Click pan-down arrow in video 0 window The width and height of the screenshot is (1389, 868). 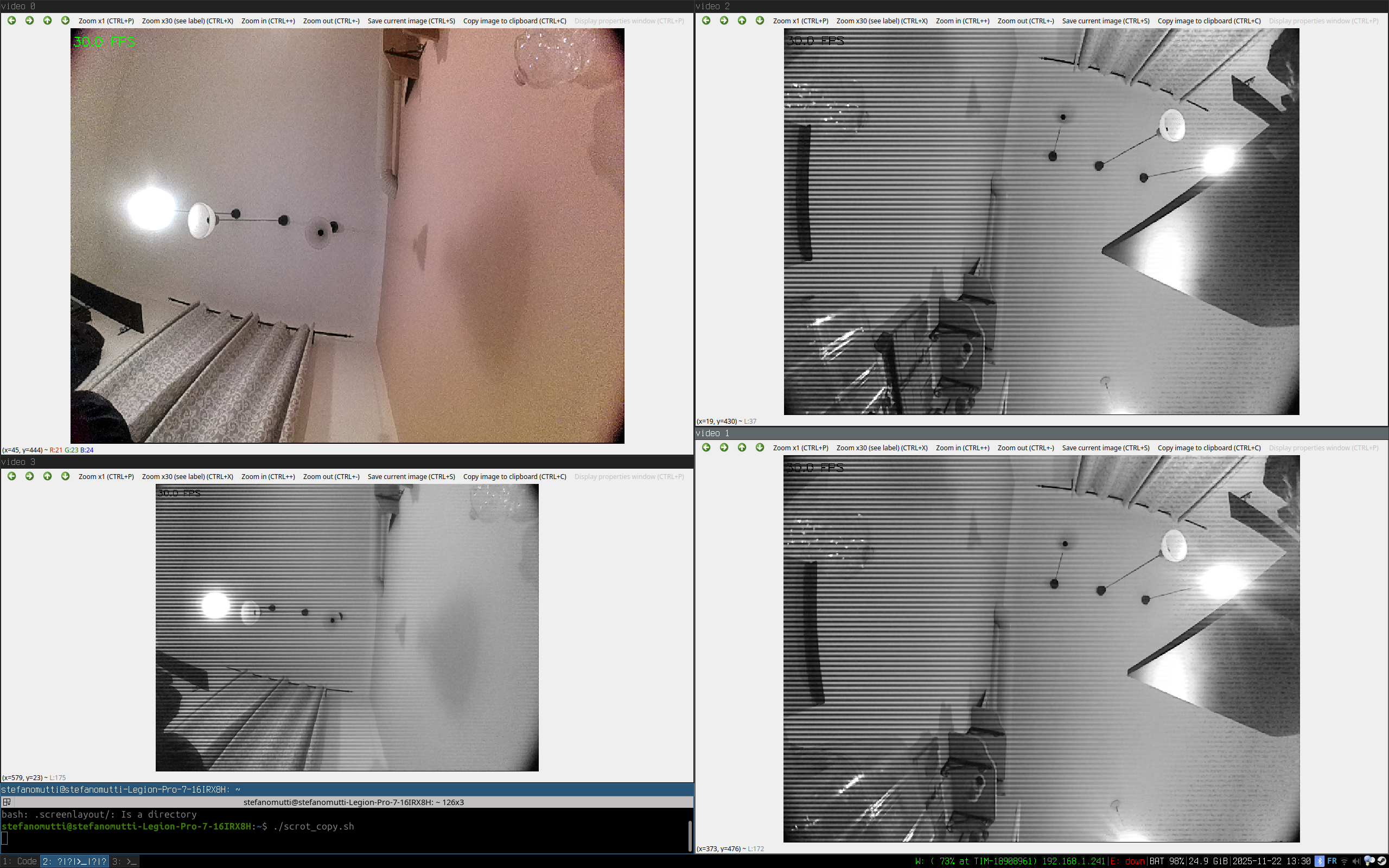click(66, 21)
